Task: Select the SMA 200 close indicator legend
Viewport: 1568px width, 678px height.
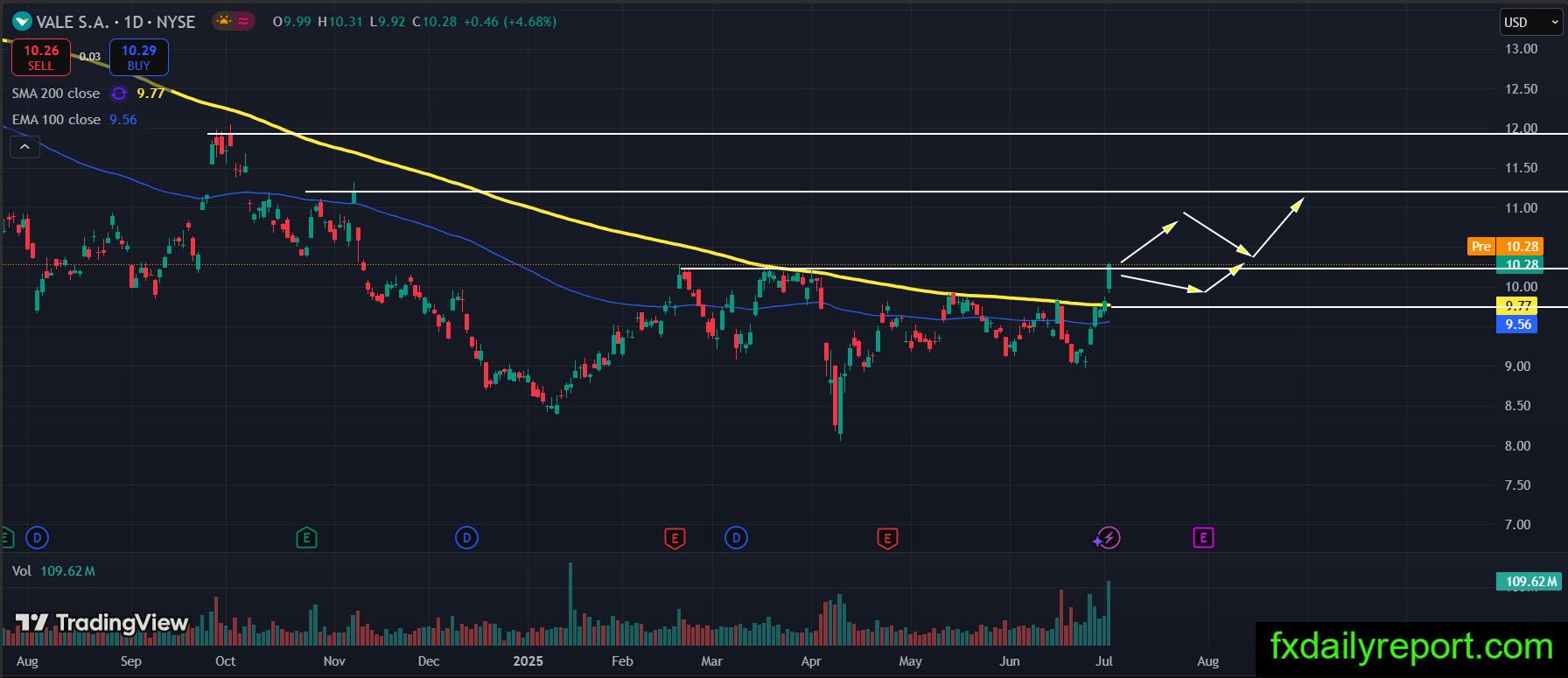Action: [x=56, y=94]
